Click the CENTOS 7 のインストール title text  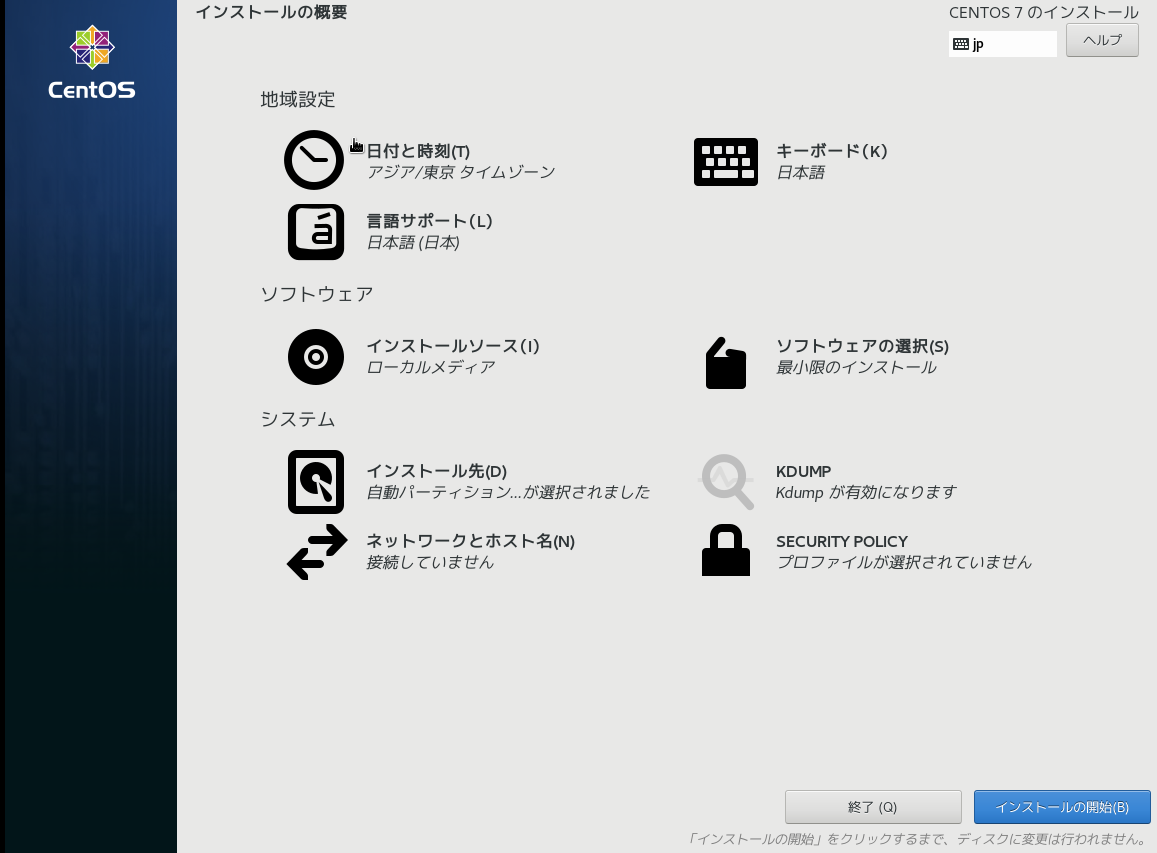point(1043,13)
